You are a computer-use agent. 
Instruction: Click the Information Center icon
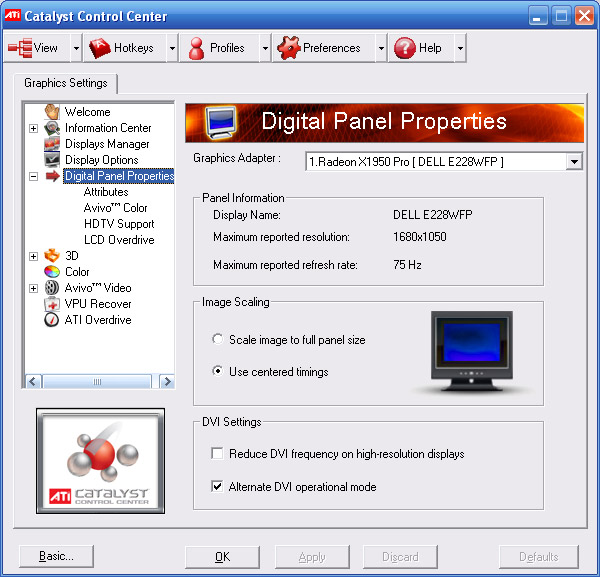pos(52,128)
